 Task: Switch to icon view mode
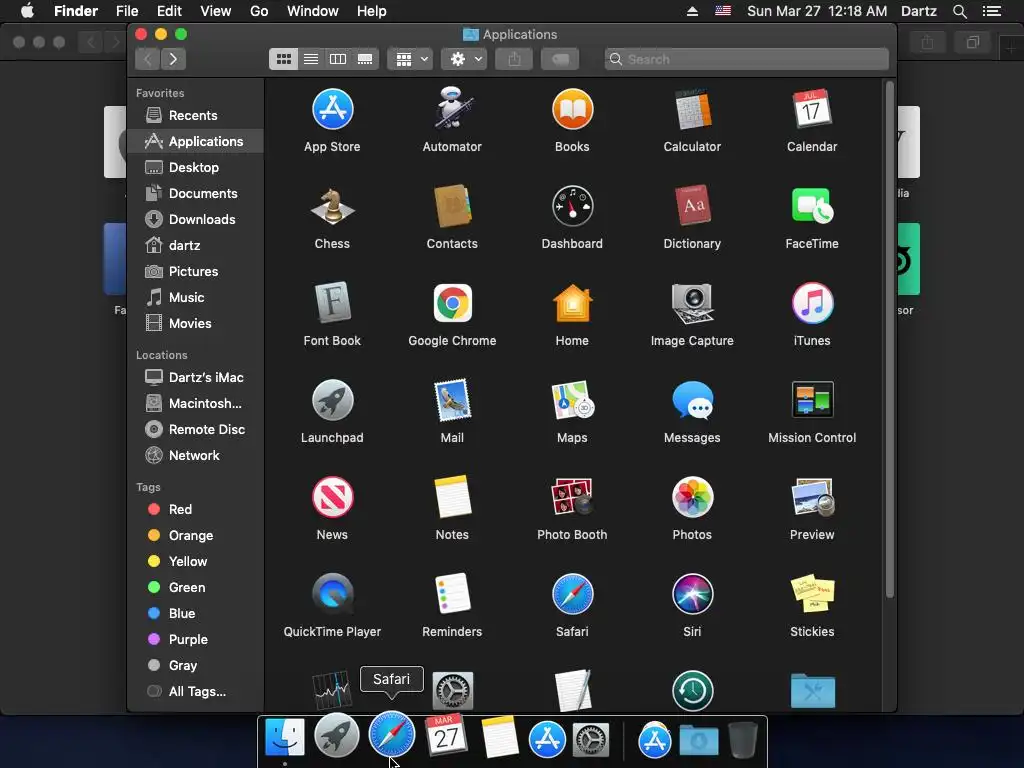[x=283, y=59]
